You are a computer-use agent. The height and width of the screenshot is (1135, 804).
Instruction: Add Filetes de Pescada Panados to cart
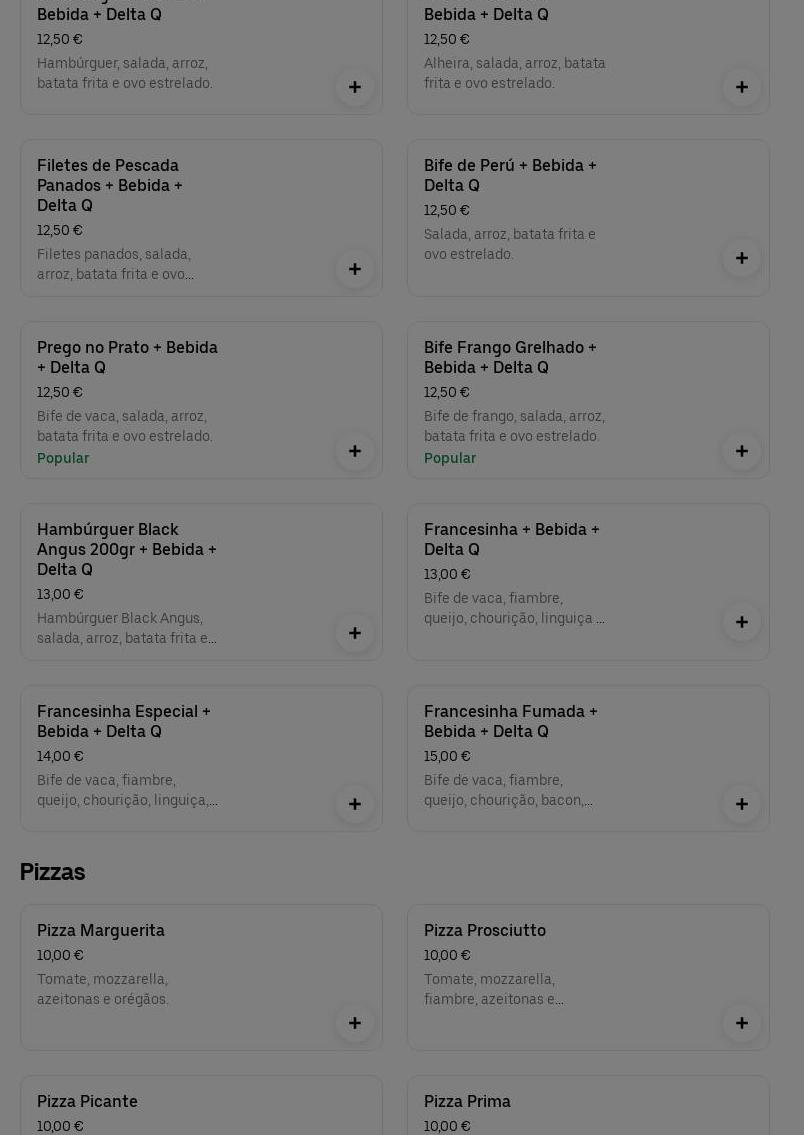click(355, 269)
